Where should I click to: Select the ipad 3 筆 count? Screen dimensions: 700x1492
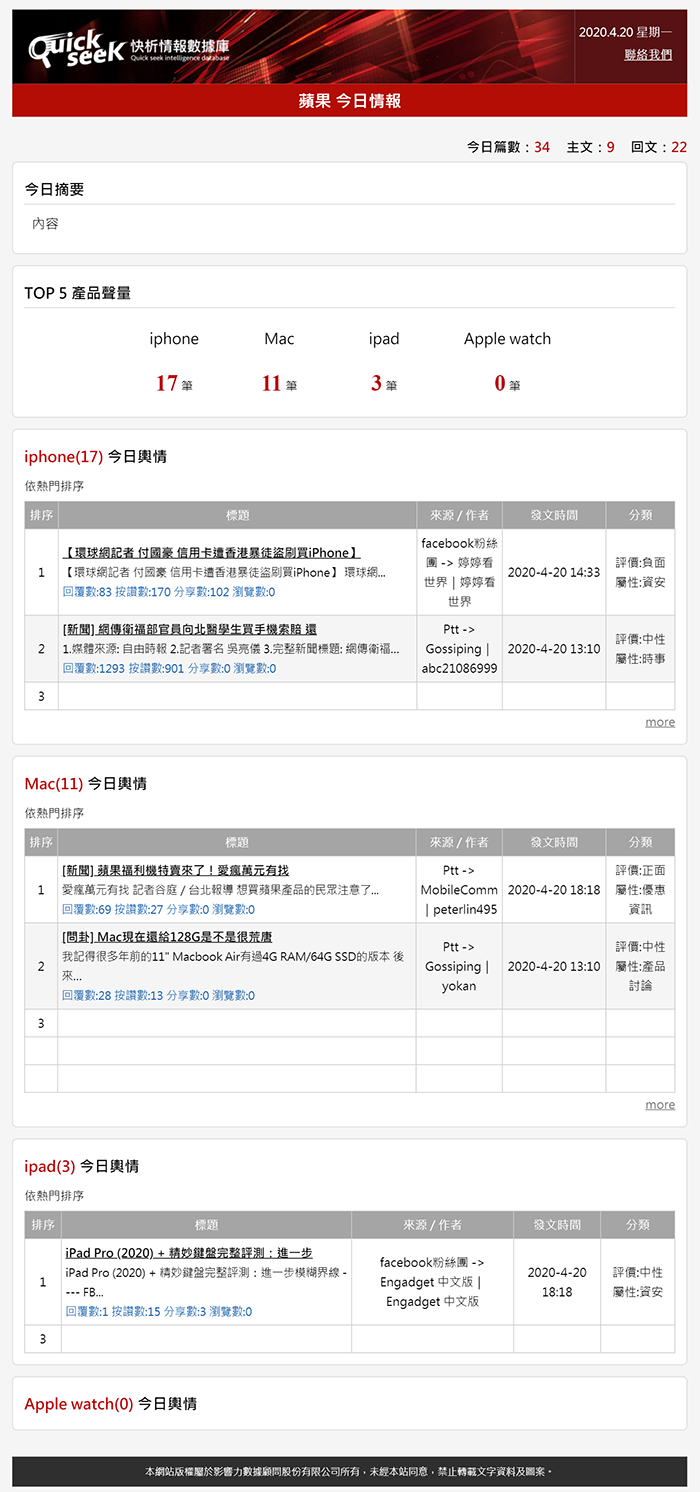coord(384,383)
